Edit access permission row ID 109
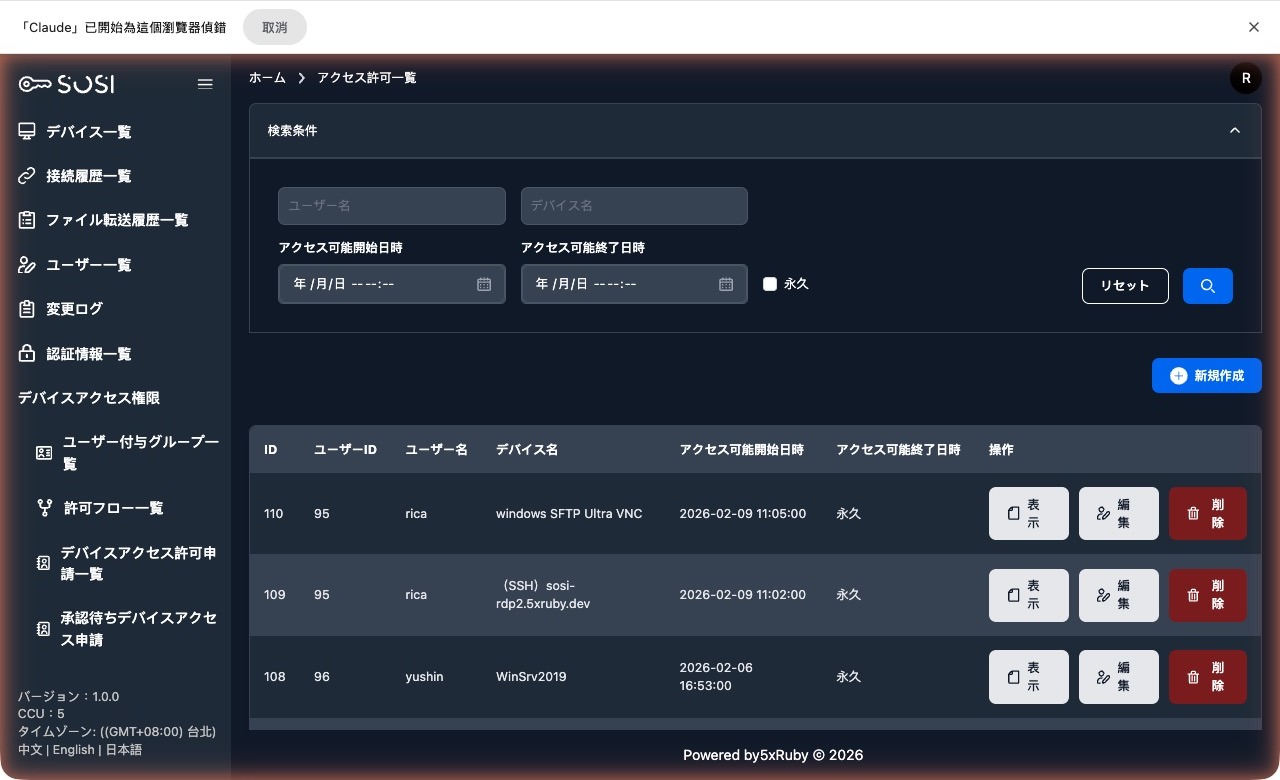 (x=1118, y=595)
